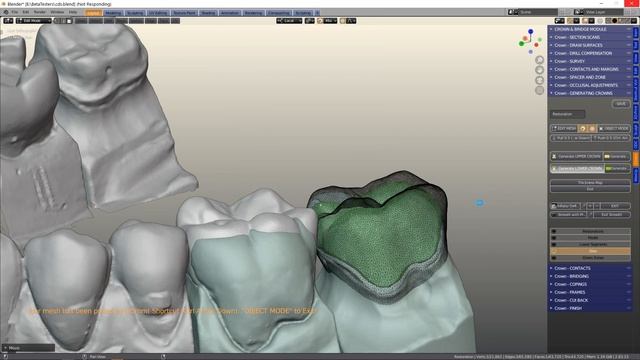This screenshot has width=640, height=360.
Task: Click the Smooth with Pr... button
Action: [x=569, y=214]
